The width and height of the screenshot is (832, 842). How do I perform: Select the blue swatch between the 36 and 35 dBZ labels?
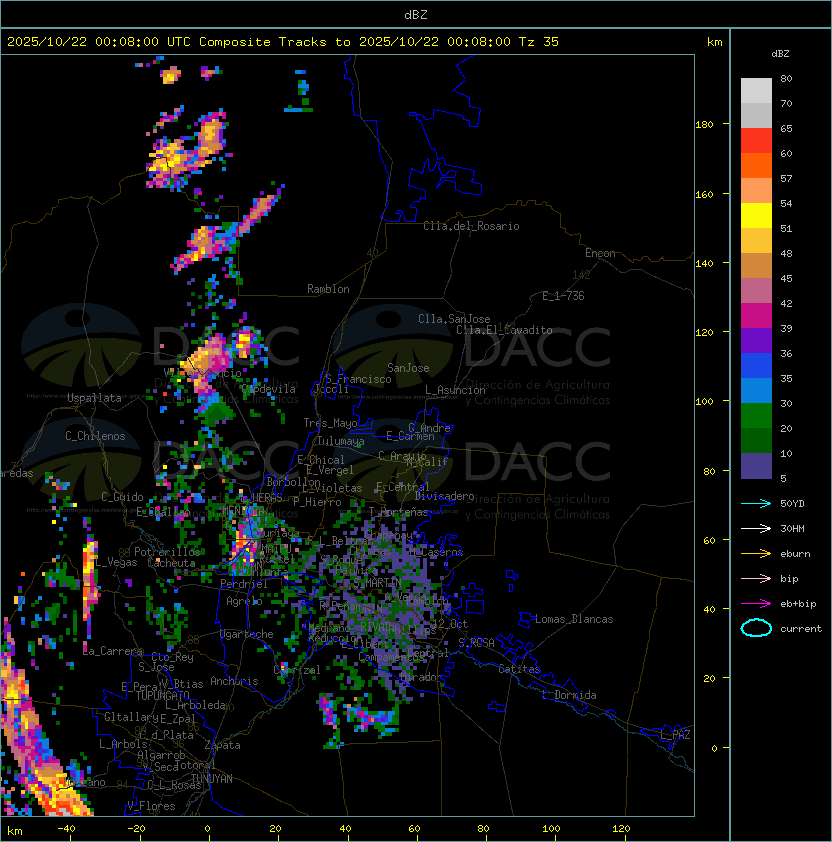(756, 366)
